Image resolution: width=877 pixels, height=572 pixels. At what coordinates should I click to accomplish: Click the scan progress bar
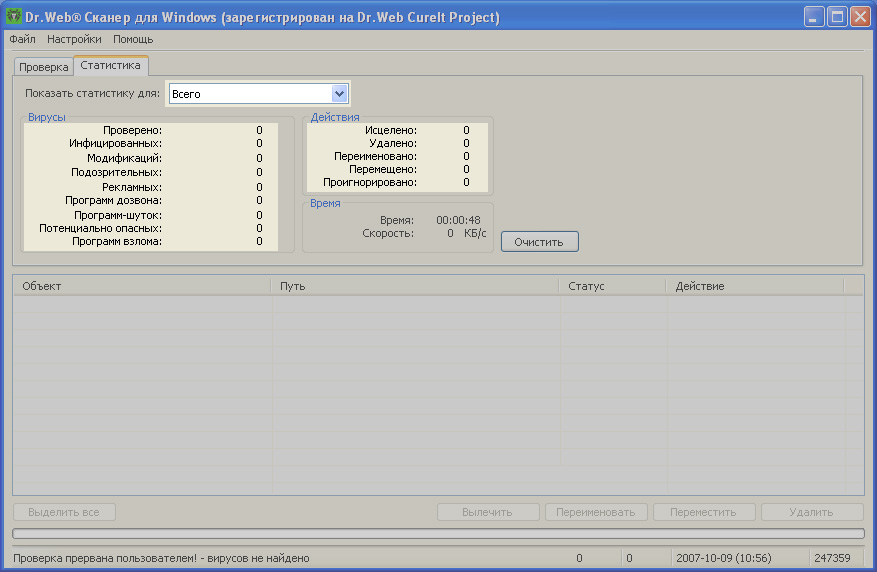click(x=438, y=534)
